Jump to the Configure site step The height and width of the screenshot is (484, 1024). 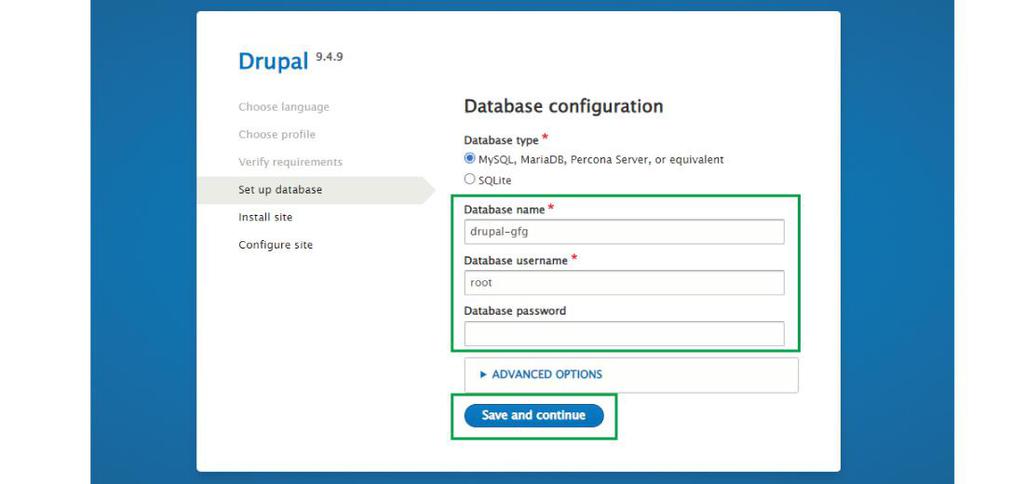pos(275,245)
